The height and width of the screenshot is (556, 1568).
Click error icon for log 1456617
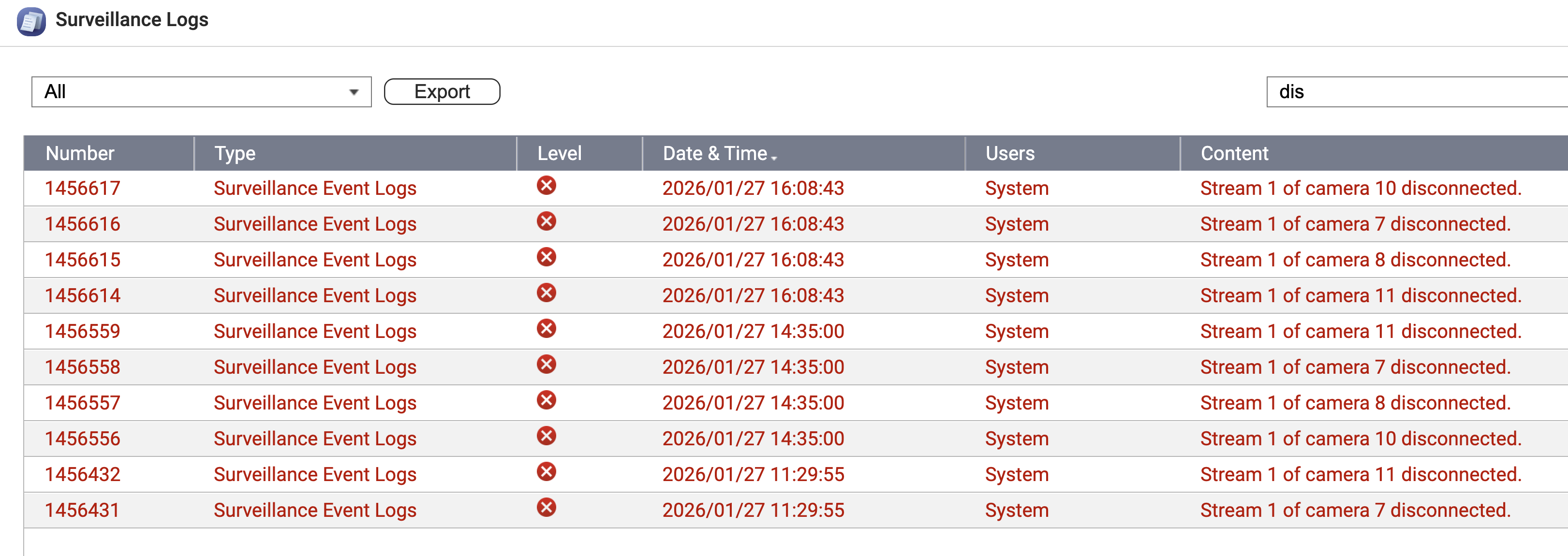[x=546, y=186]
